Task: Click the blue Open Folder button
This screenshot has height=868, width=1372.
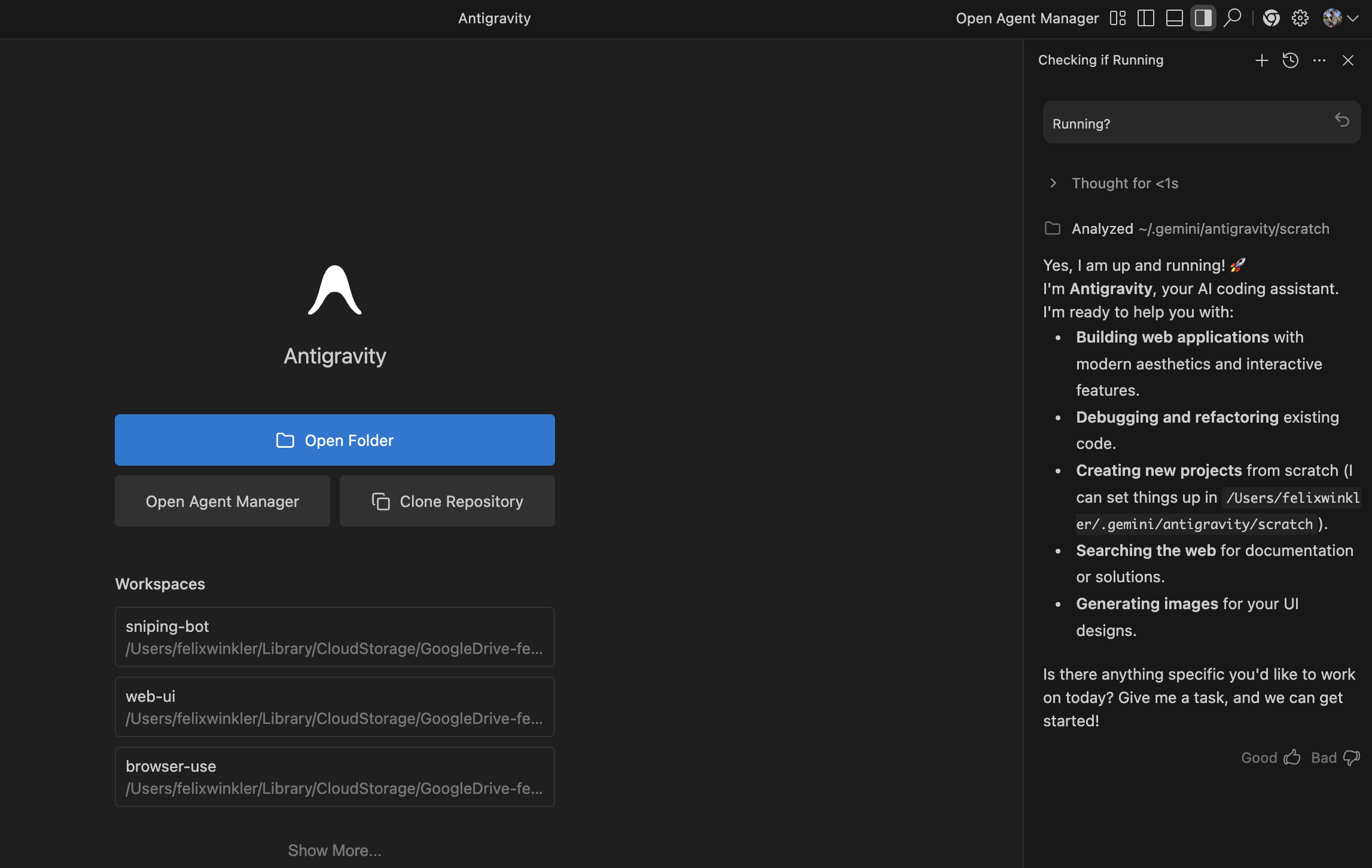Action: pos(334,440)
